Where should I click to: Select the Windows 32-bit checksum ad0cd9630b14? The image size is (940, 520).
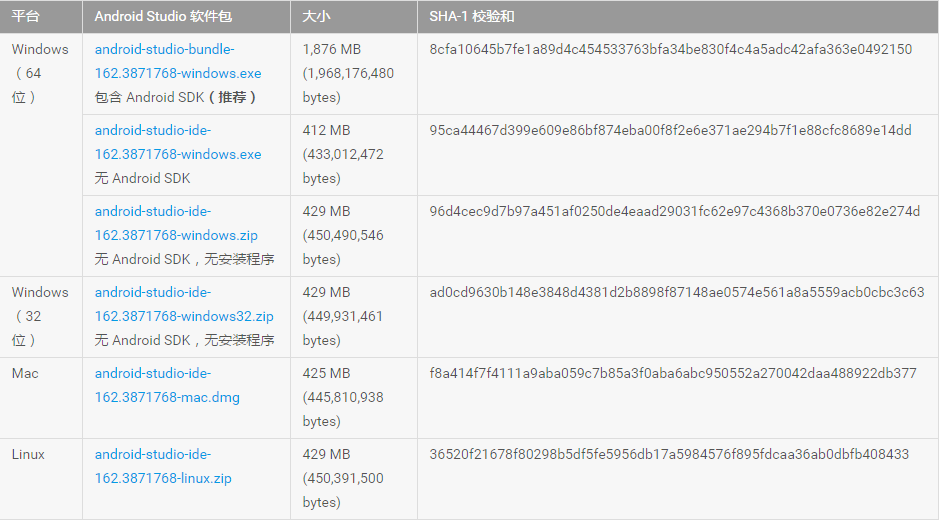(676, 292)
